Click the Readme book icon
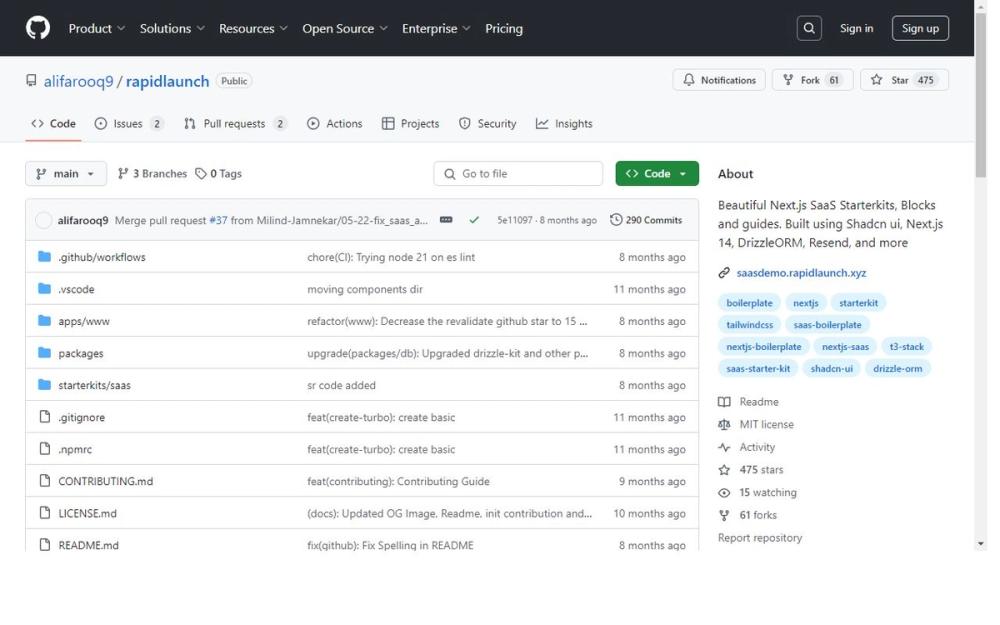 pos(724,402)
